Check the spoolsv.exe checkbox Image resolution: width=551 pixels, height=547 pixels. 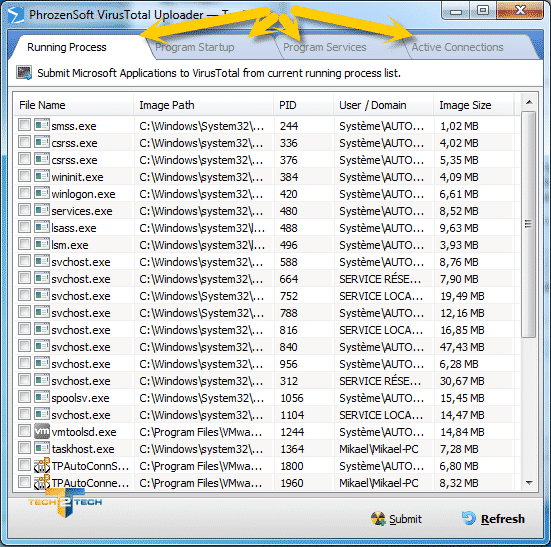(24, 396)
